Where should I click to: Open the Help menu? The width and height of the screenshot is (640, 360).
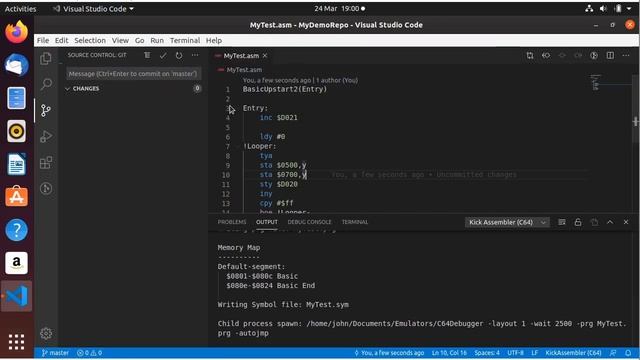[214, 40]
